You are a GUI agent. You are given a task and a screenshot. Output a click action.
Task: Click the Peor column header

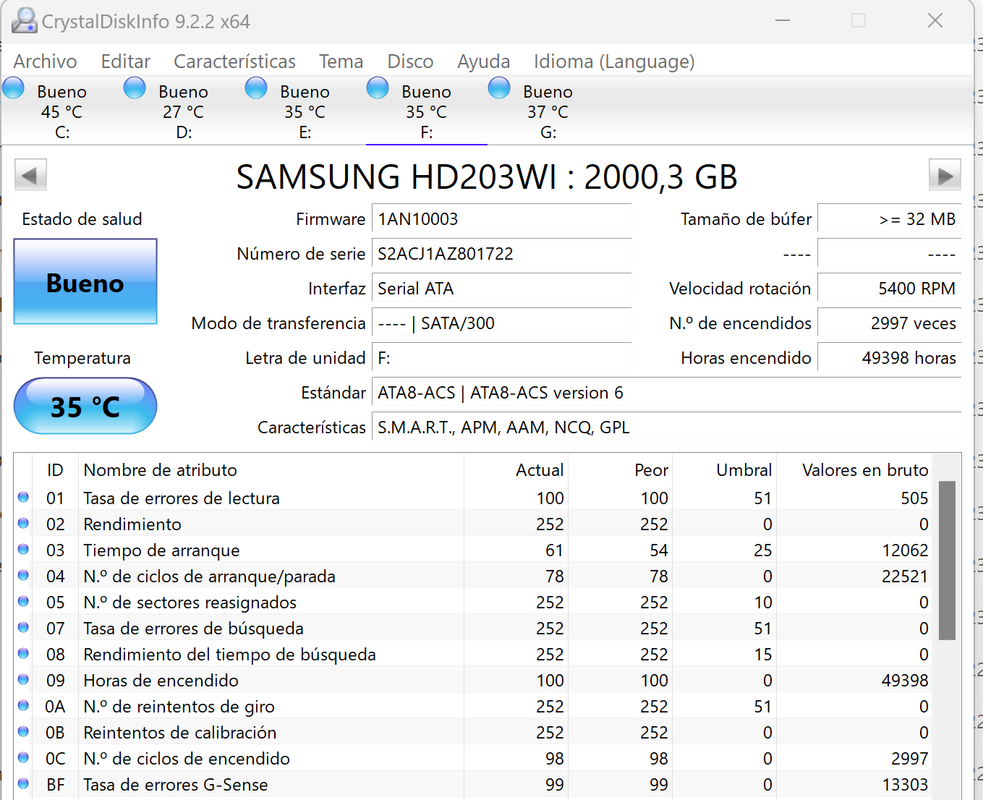(620, 470)
